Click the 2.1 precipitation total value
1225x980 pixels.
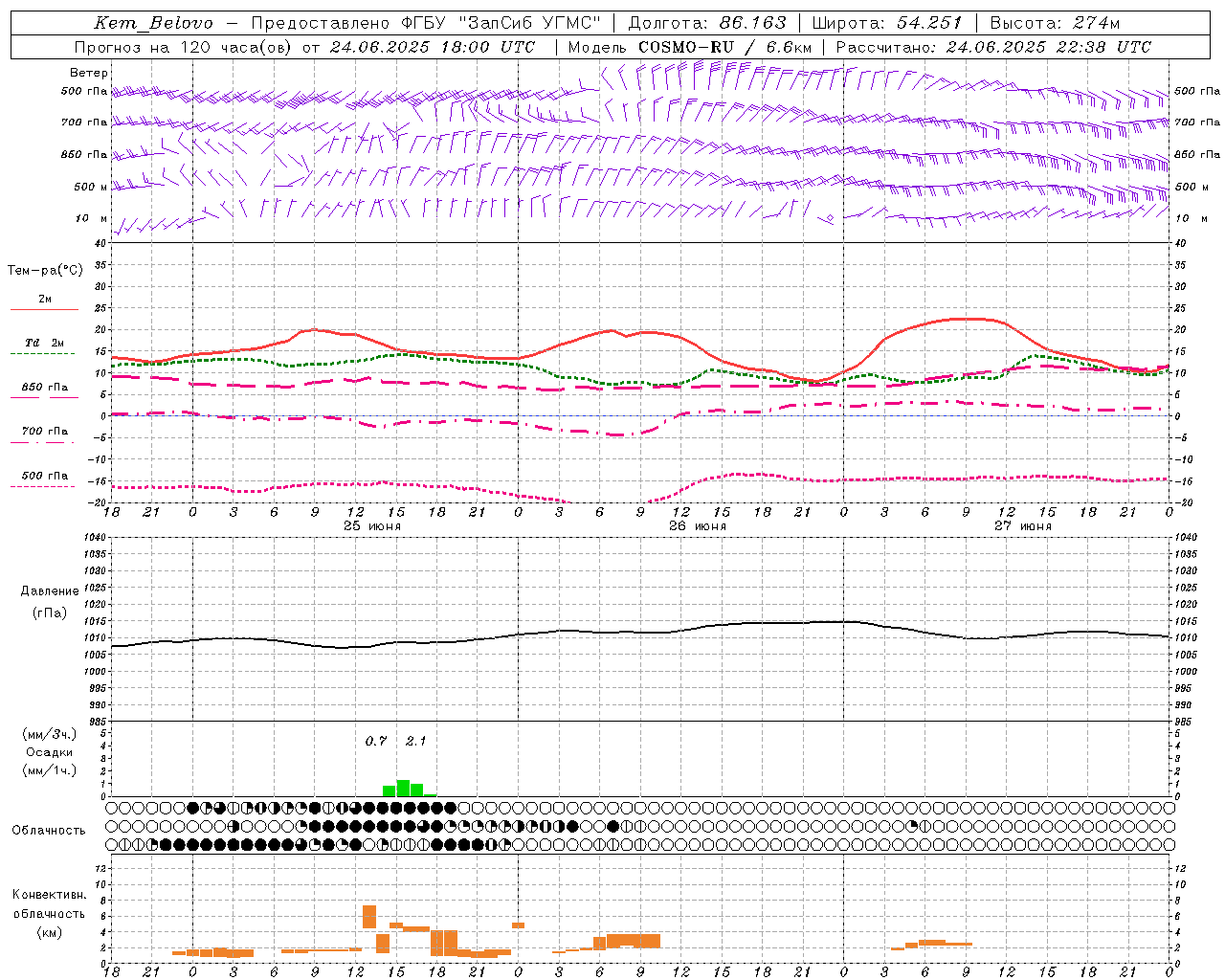tap(415, 741)
